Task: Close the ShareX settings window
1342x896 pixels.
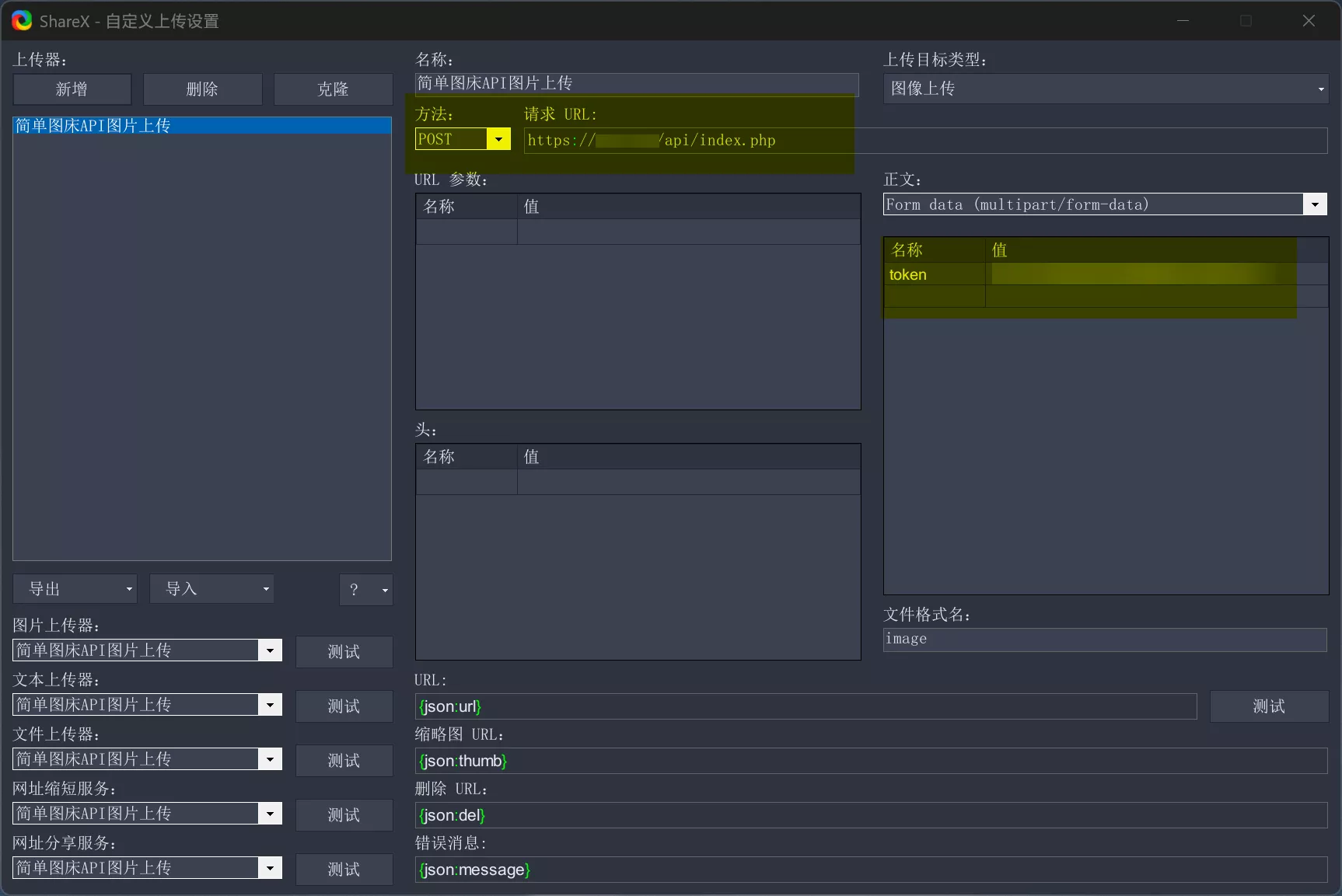Action: pyautogui.click(x=1309, y=21)
